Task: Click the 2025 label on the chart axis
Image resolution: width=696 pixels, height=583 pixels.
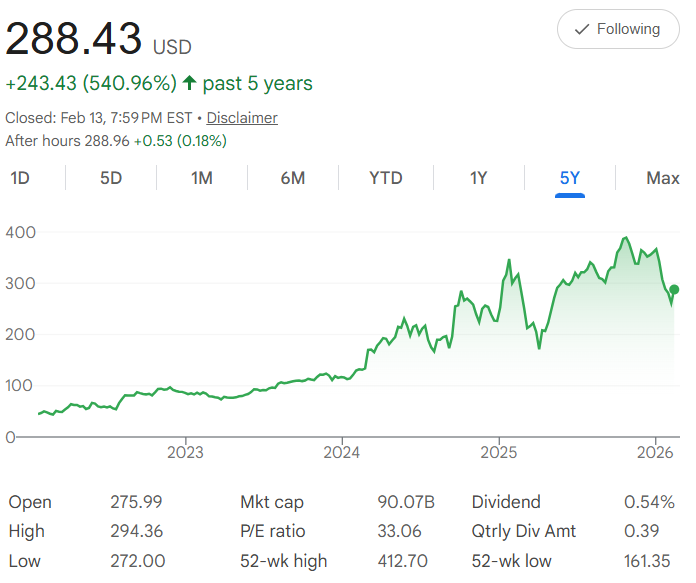Action: pyautogui.click(x=498, y=452)
